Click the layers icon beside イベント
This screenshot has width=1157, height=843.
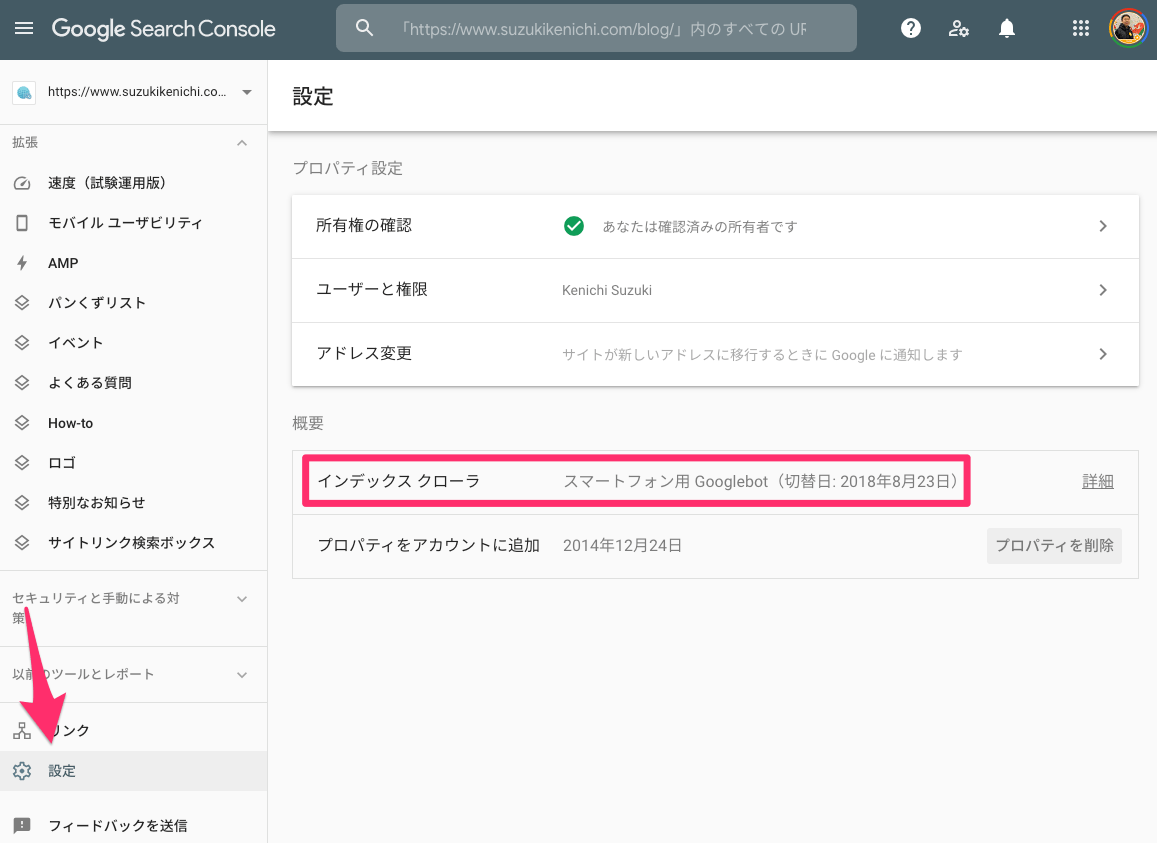(22, 343)
